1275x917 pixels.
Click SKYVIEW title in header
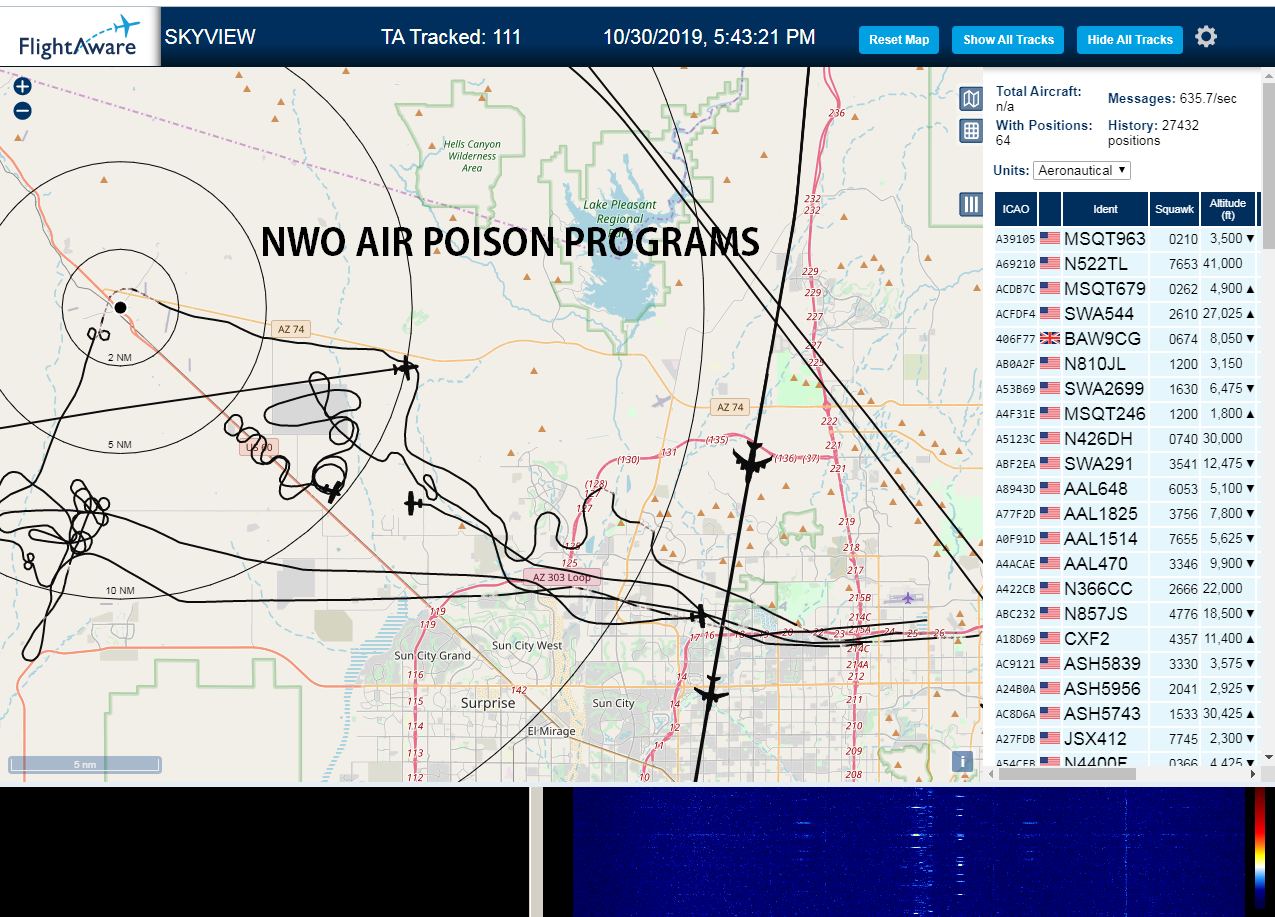[x=210, y=37]
